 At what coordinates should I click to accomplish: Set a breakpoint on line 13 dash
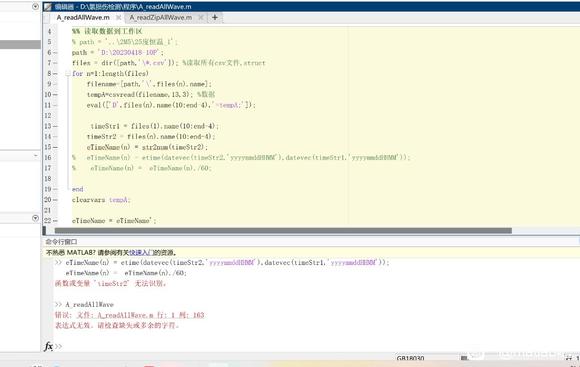(x=55, y=126)
